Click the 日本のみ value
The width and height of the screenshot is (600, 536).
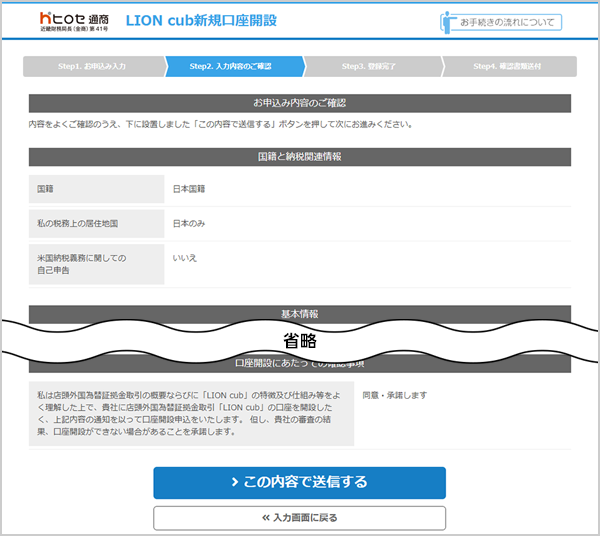189,223
